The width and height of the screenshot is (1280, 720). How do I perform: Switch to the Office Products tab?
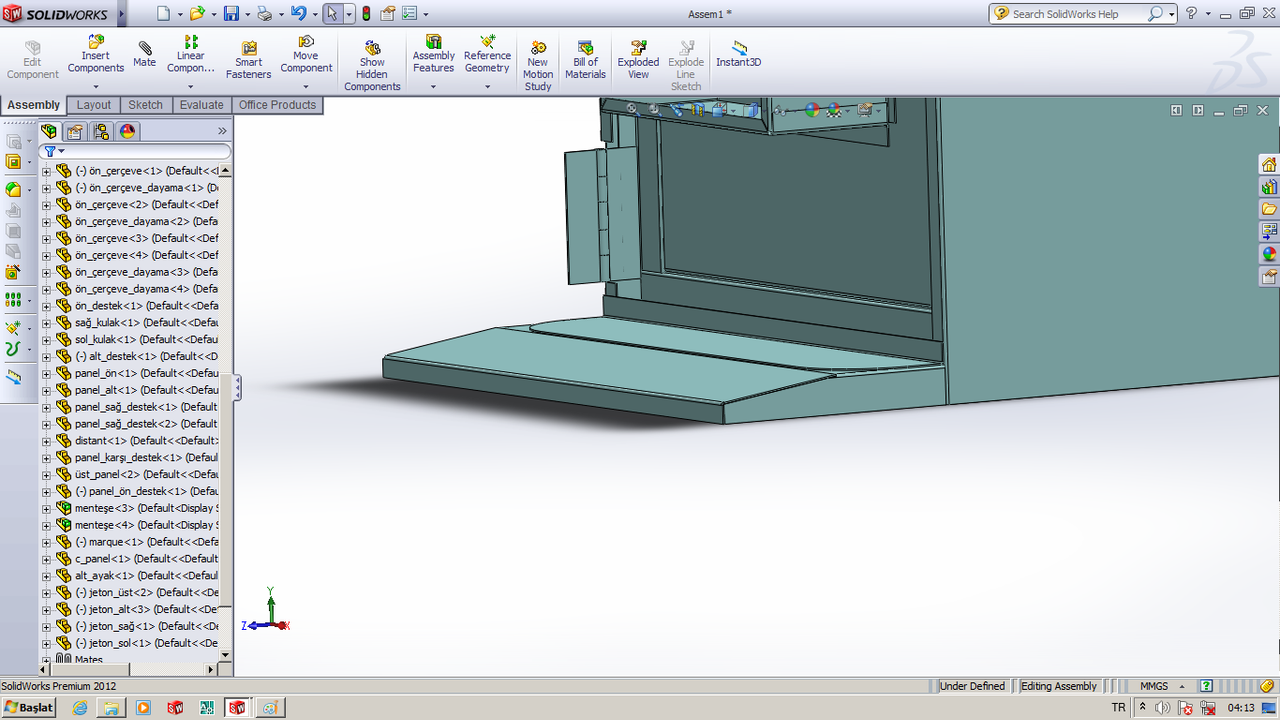(x=277, y=105)
